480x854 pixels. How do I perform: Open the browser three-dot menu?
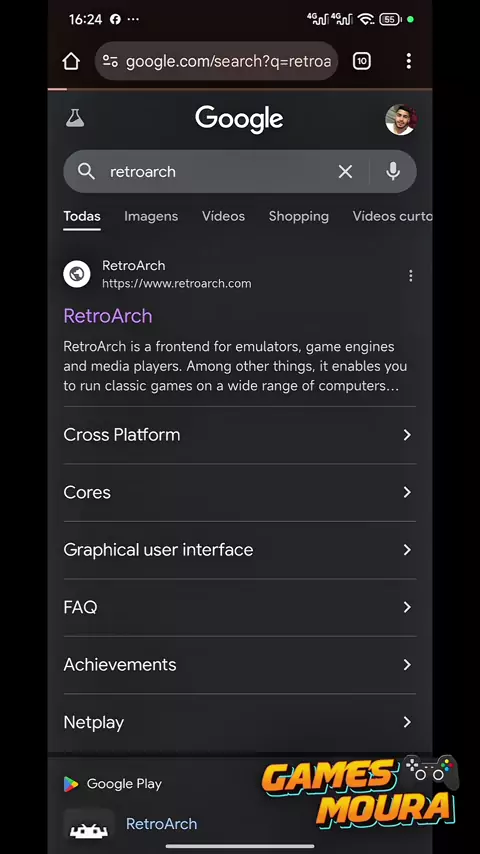click(x=409, y=61)
